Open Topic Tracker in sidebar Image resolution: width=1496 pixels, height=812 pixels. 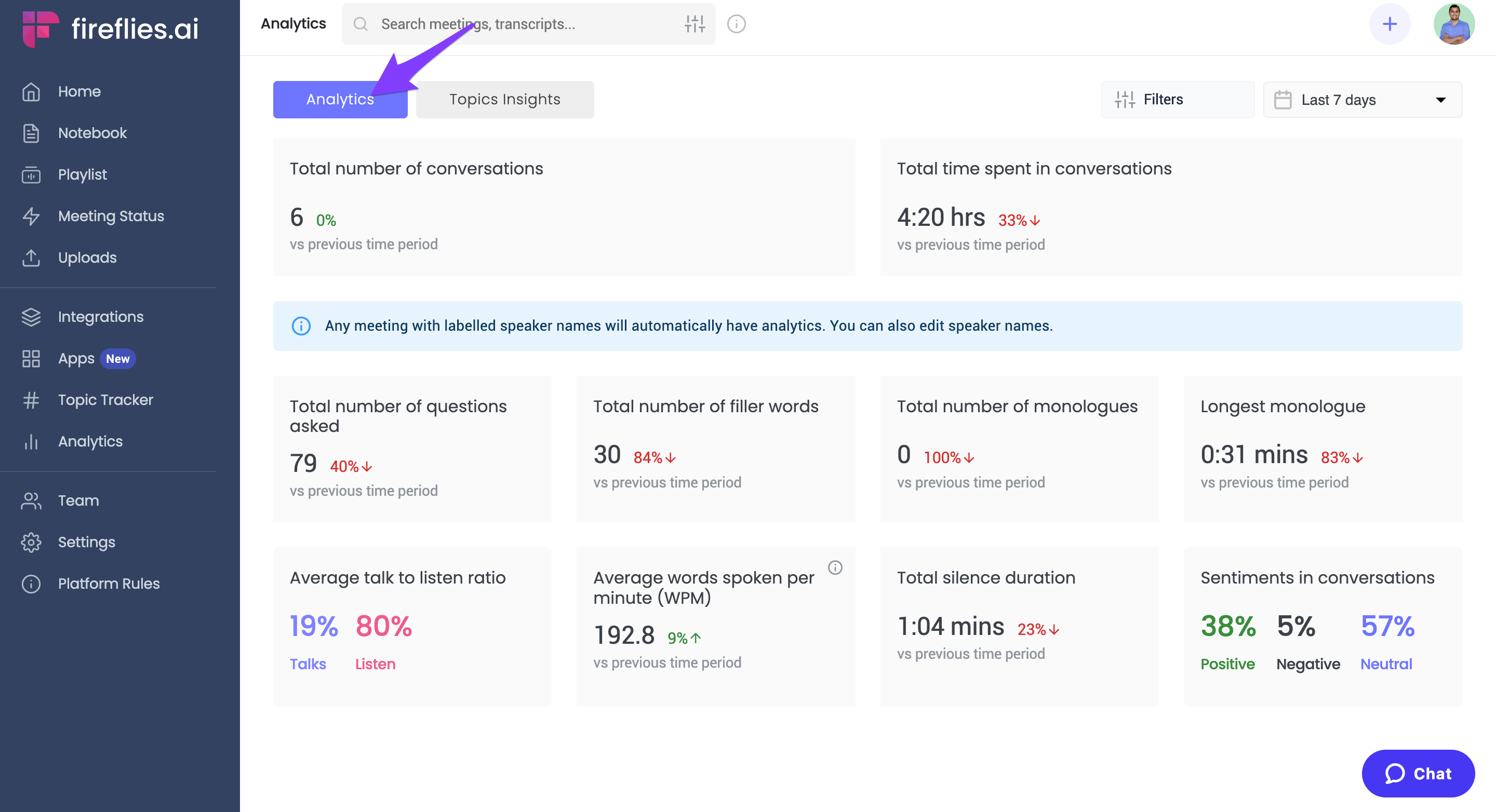coord(105,400)
